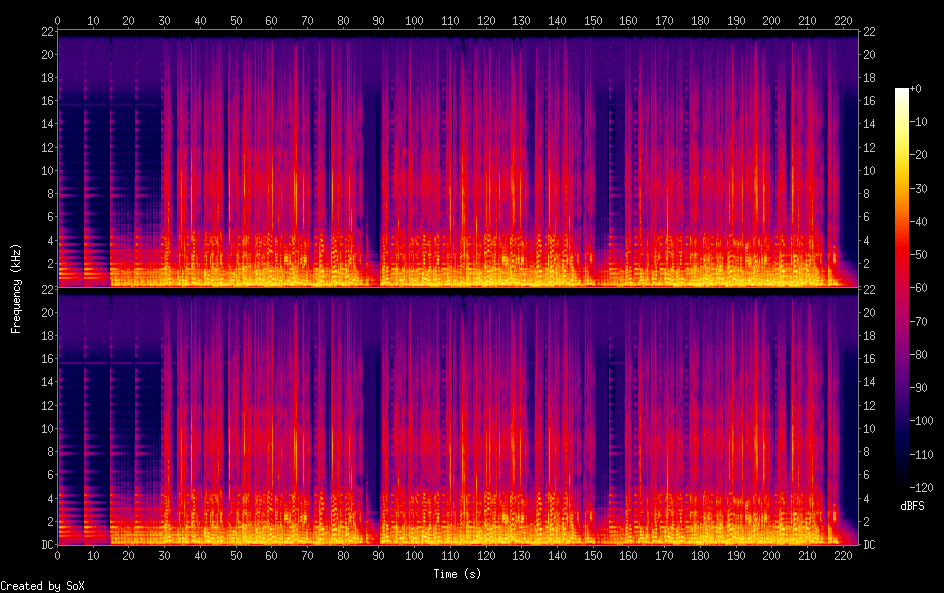The image size is (944, 593).
Task: Click the "-80" color scale label
Action: pyautogui.click(x=918, y=355)
